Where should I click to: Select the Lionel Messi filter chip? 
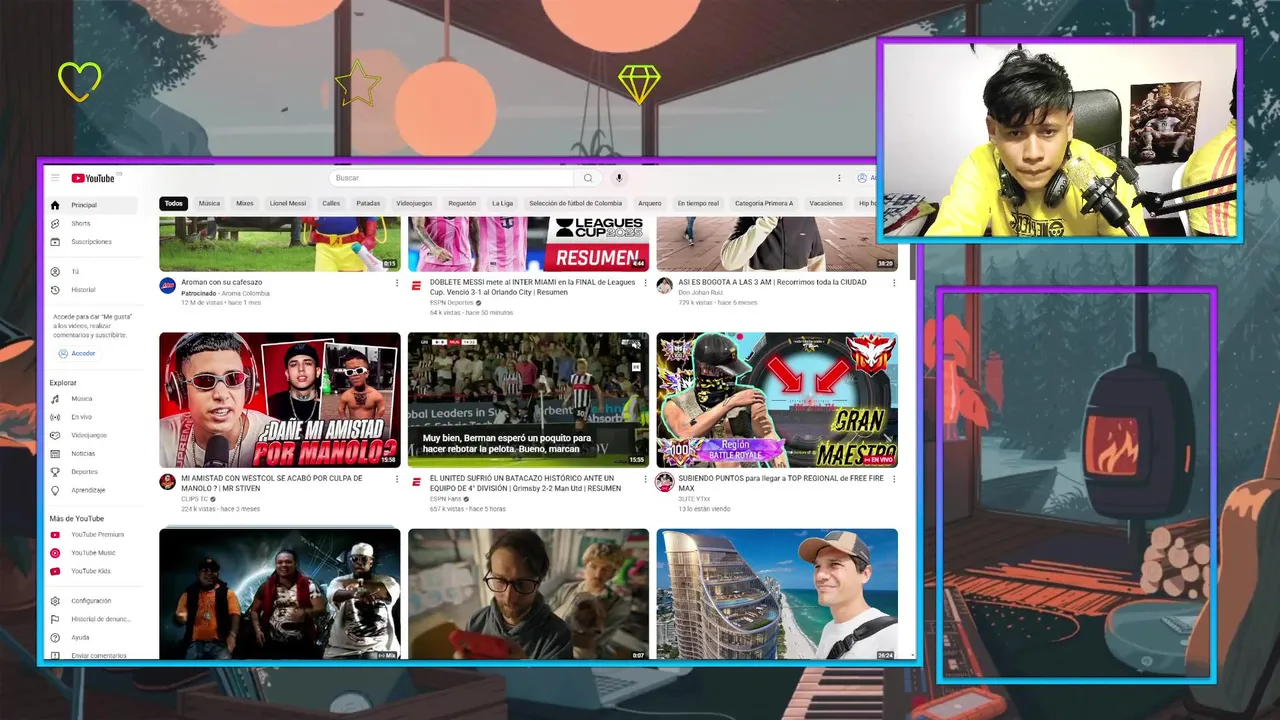[288, 203]
